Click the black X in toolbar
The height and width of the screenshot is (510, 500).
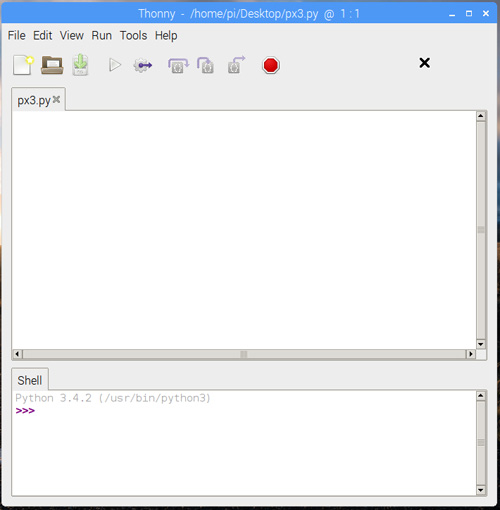[424, 63]
